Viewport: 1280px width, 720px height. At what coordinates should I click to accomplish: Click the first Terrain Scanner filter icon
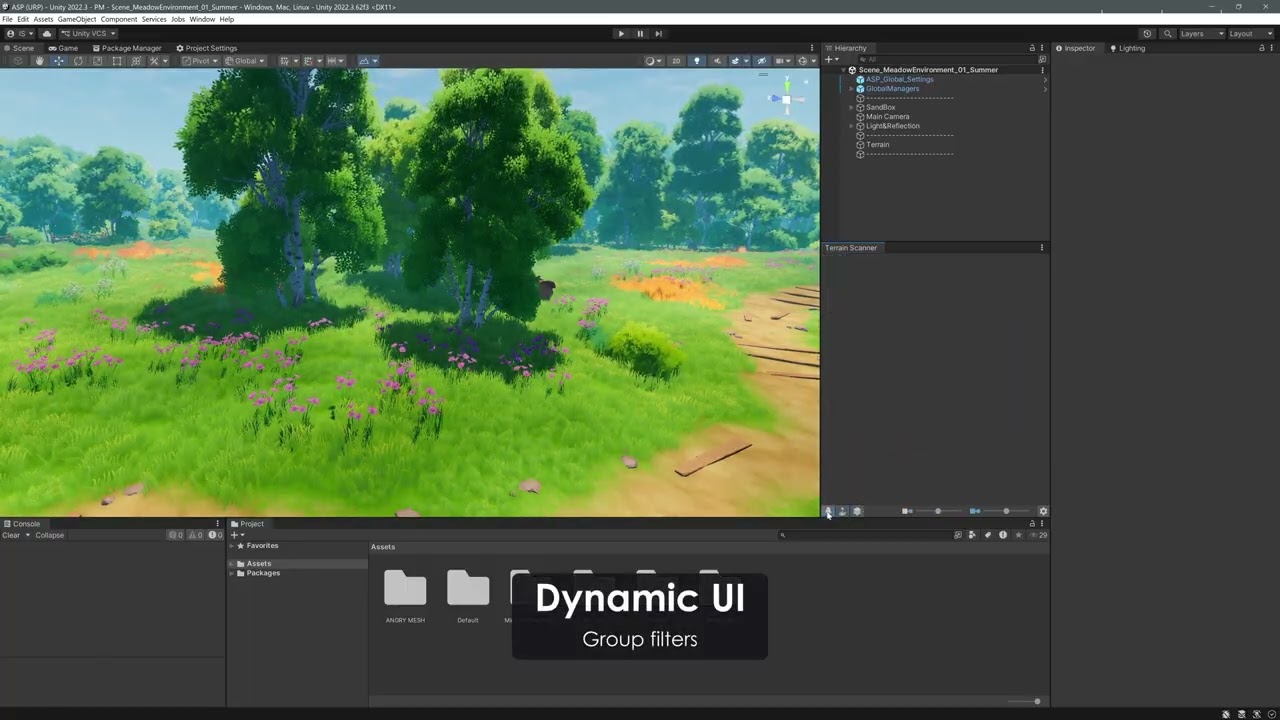(x=828, y=511)
